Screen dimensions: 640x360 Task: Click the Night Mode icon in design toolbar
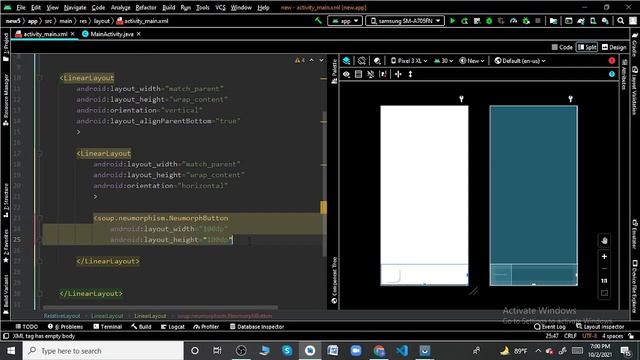tap(378, 61)
